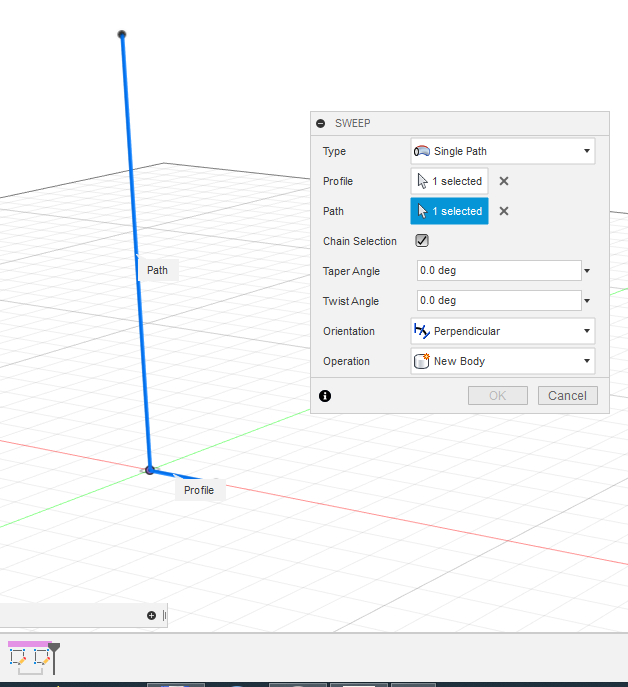The width and height of the screenshot is (628, 687).
Task: Click the Path label in the viewport
Action: (x=157, y=270)
